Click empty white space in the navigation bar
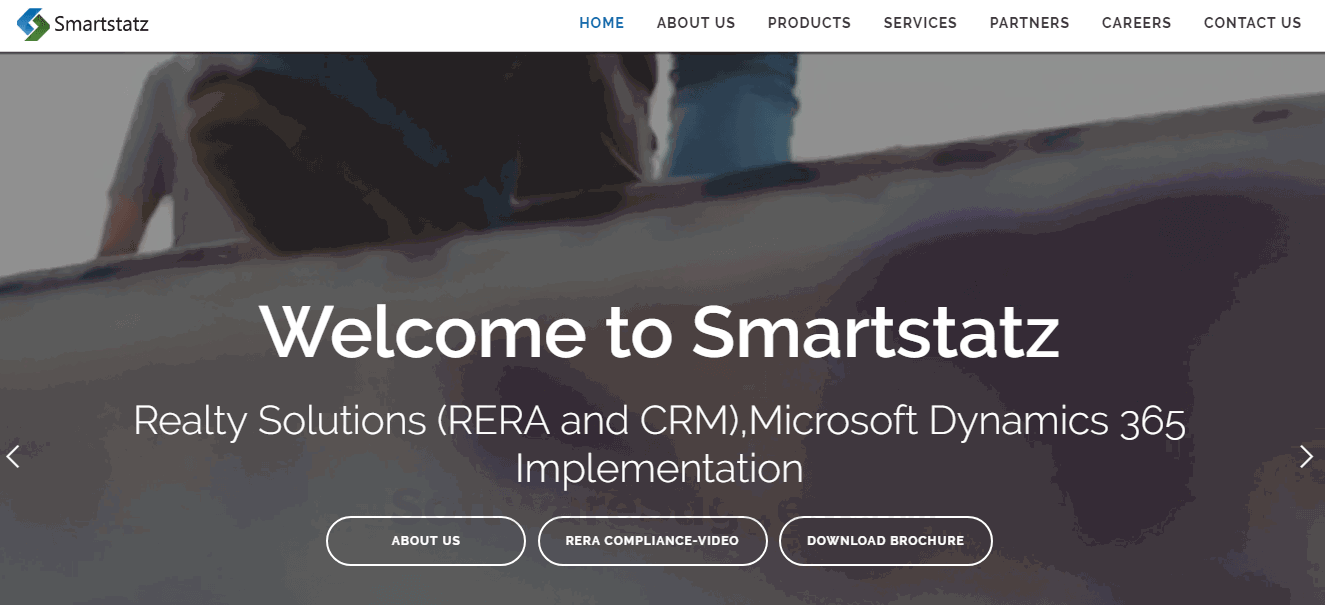This screenshot has width=1325, height=605. click(360, 24)
